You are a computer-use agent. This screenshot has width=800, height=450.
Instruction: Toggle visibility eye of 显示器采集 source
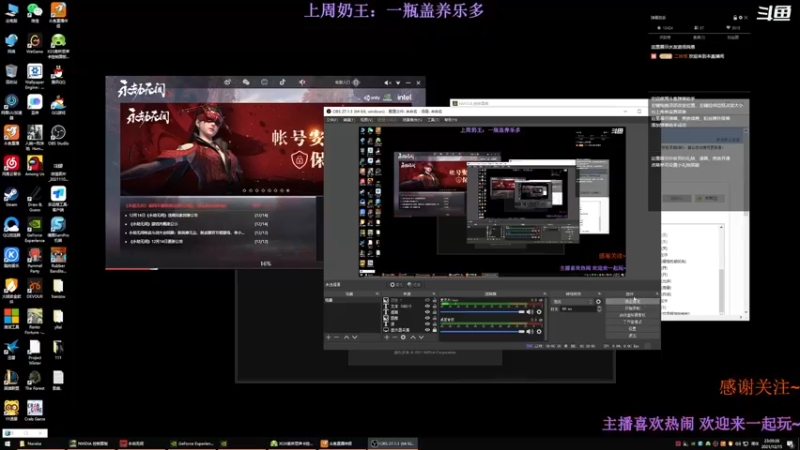[428, 330]
